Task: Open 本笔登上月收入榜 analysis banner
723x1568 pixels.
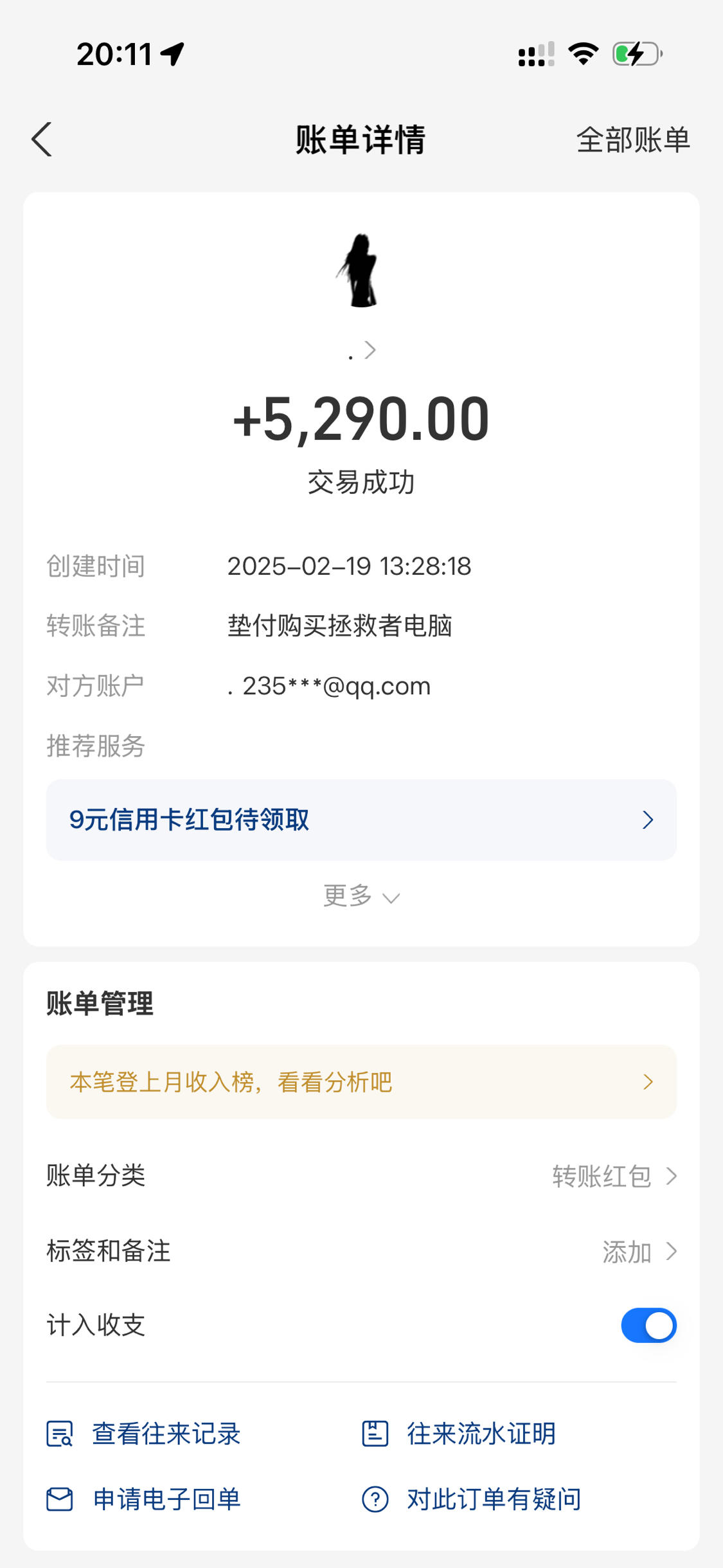Action: pyautogui.click(x=361, y=1082)
